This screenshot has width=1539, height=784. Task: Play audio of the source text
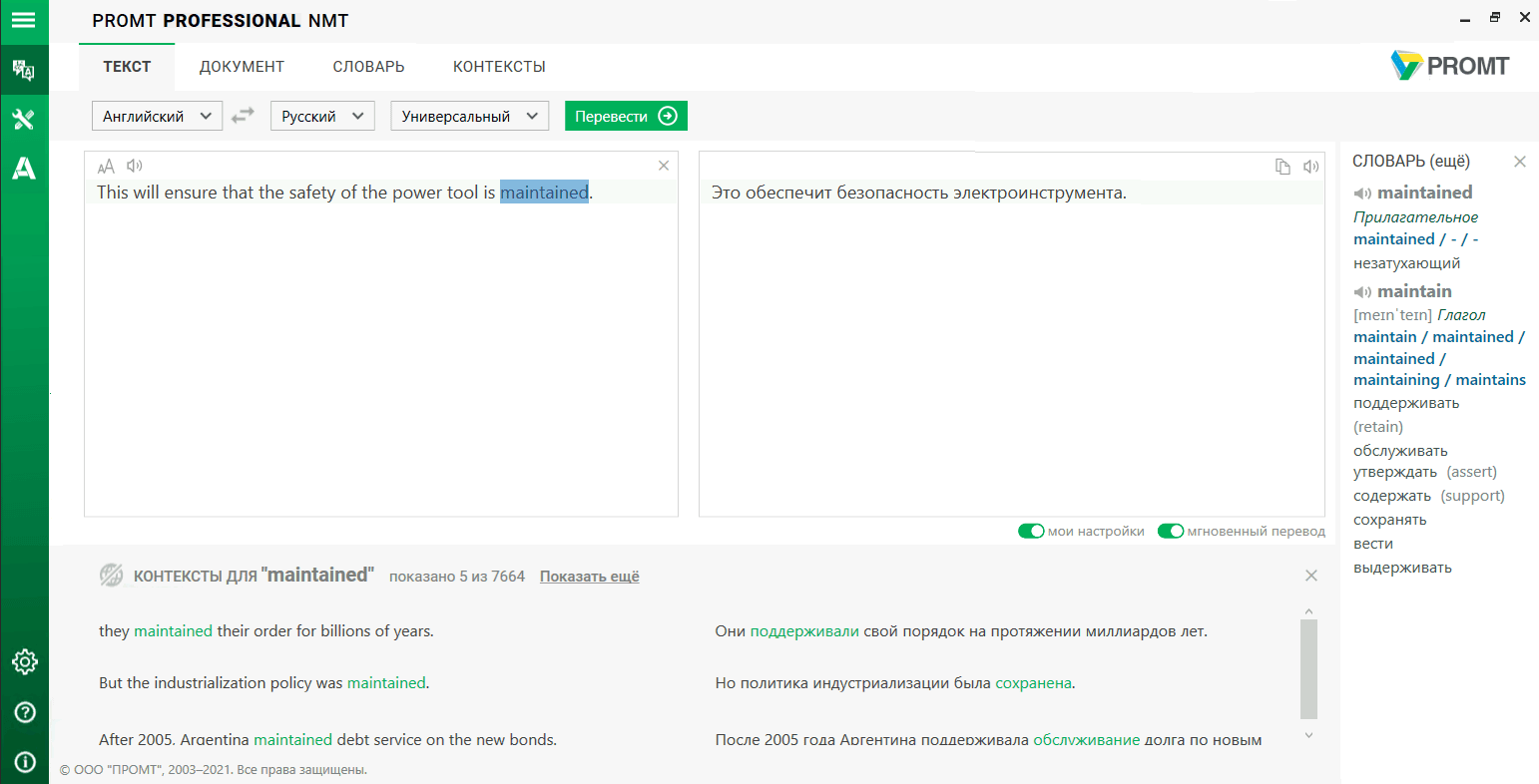pyautogui.click(x=135, y=166)
